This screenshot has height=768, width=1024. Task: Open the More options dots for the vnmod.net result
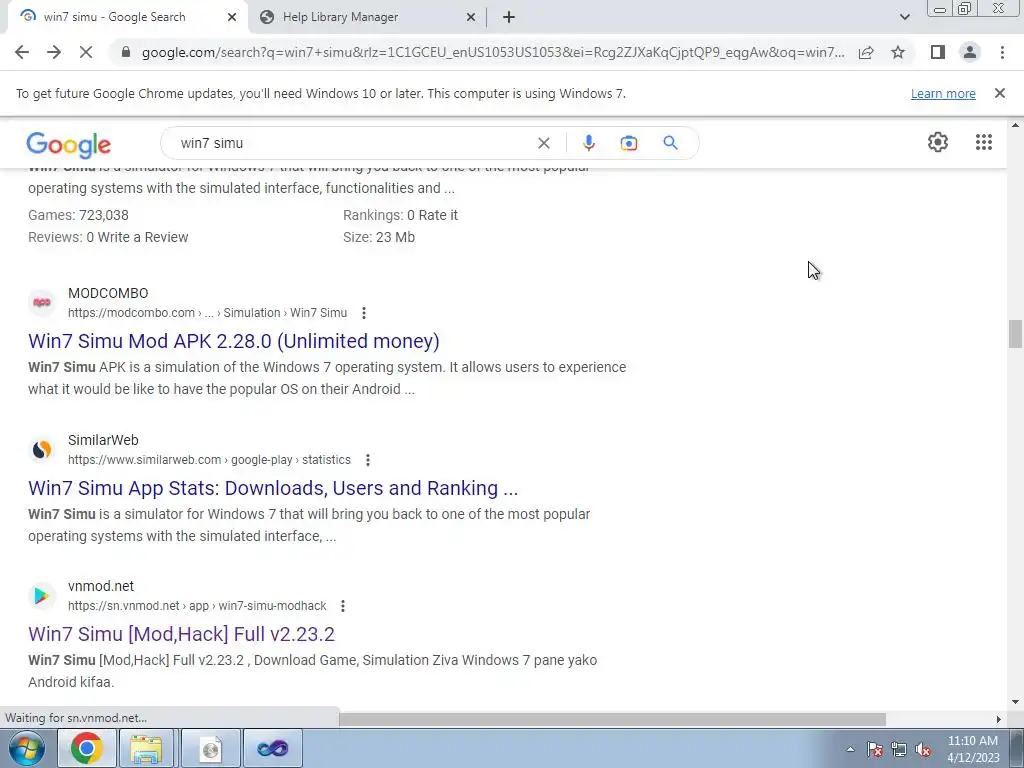pyautogui.click(x=343, y=606)
